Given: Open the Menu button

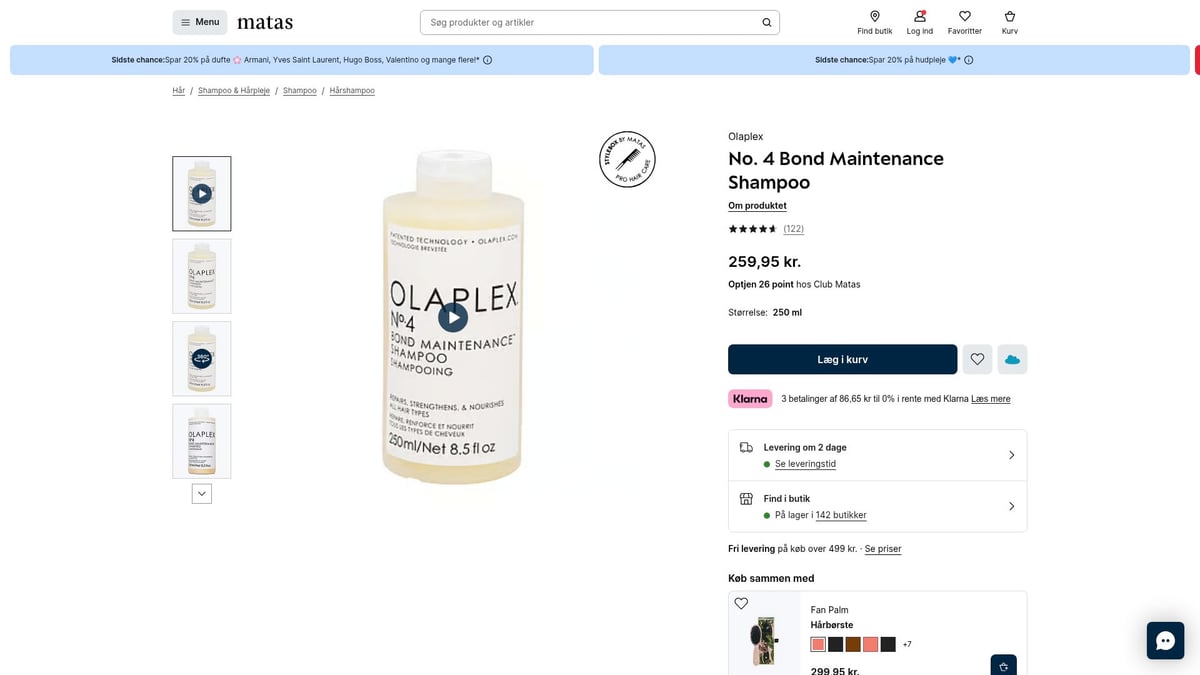Looking at the screenshot, I should pyautogui.click(x=199, y=21).
